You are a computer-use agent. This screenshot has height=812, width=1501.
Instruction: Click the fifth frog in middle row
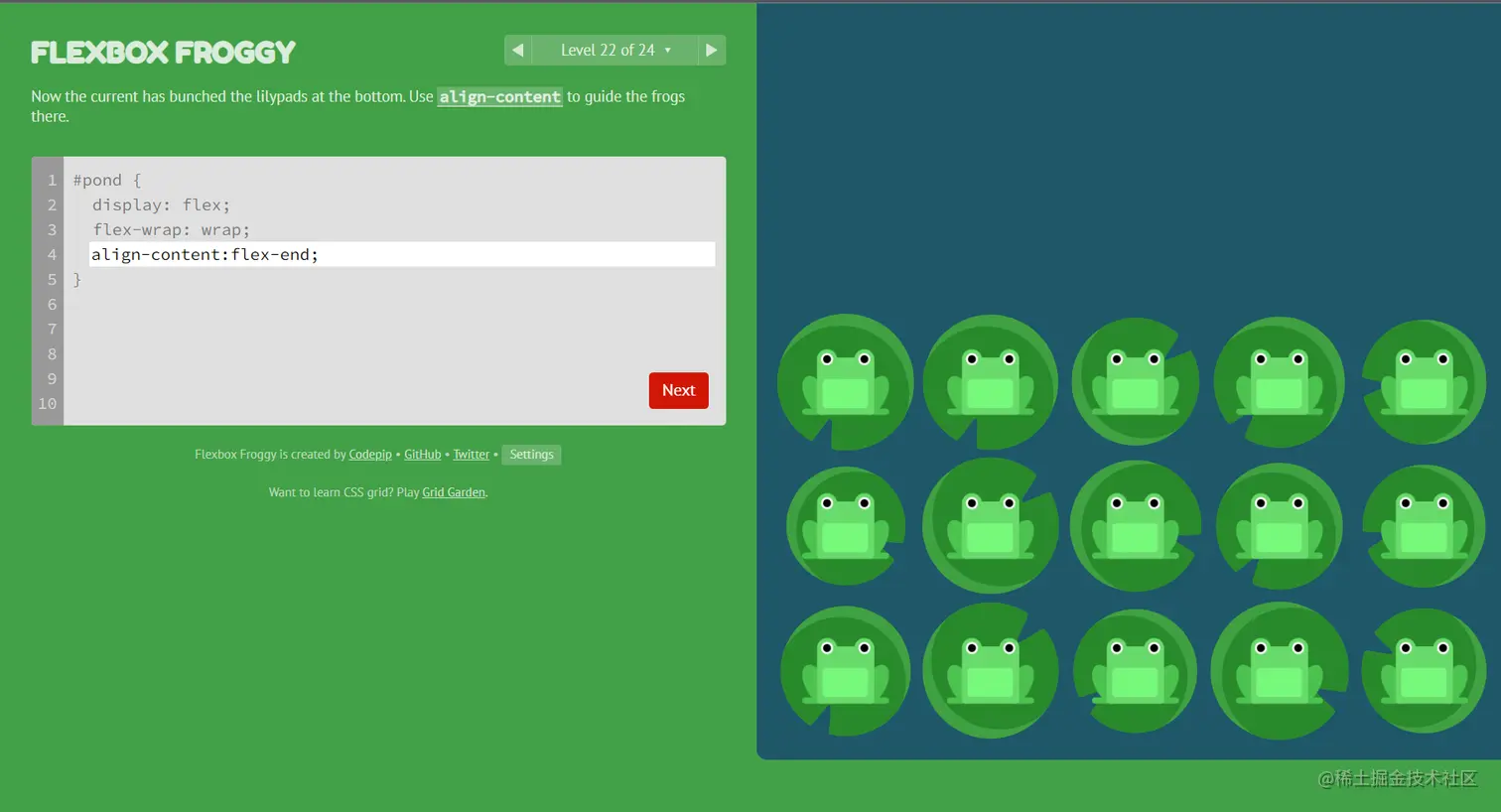[x=1425, y=526]
